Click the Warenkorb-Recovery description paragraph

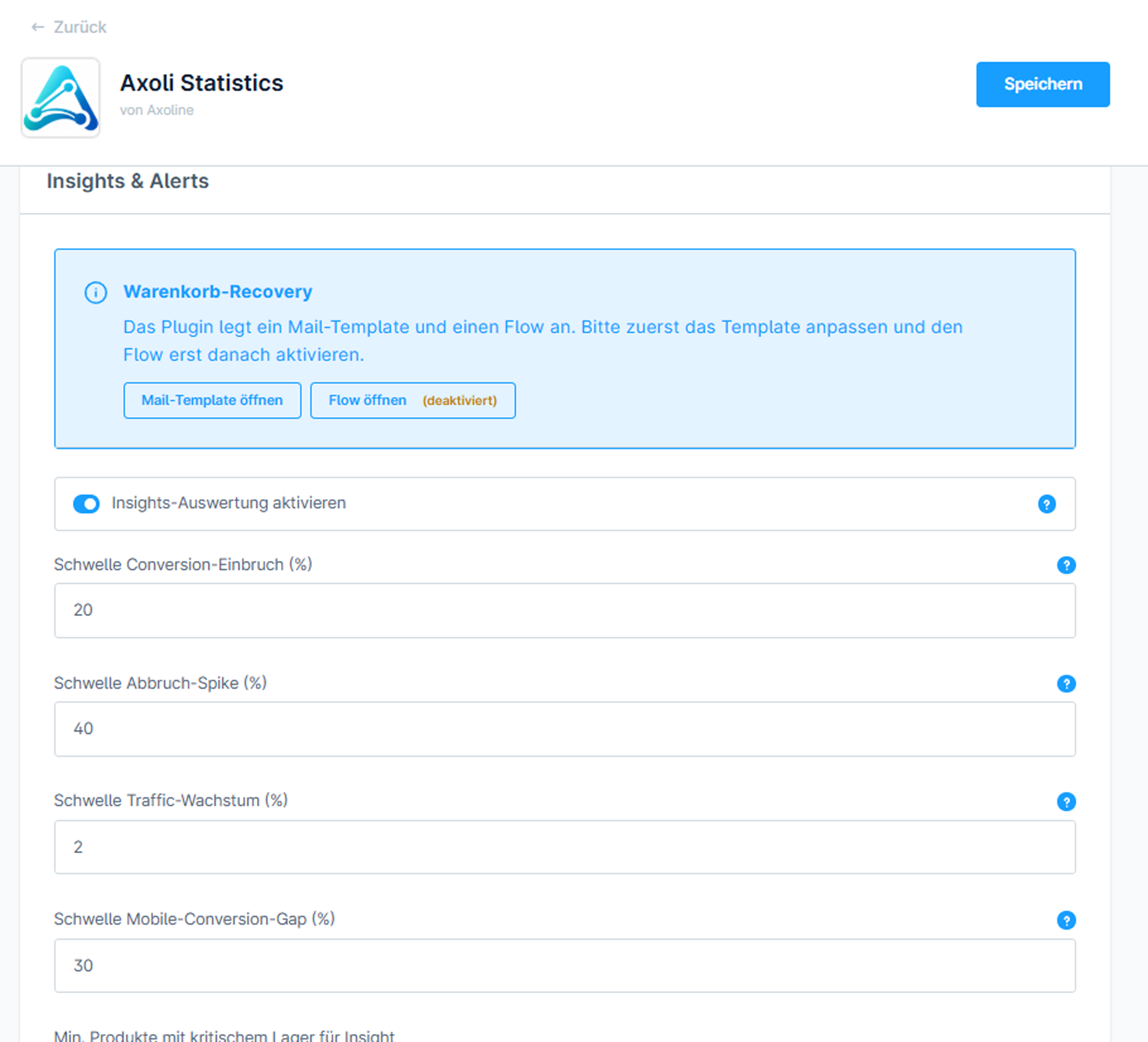pyautogui.click(x=543, y=341)
